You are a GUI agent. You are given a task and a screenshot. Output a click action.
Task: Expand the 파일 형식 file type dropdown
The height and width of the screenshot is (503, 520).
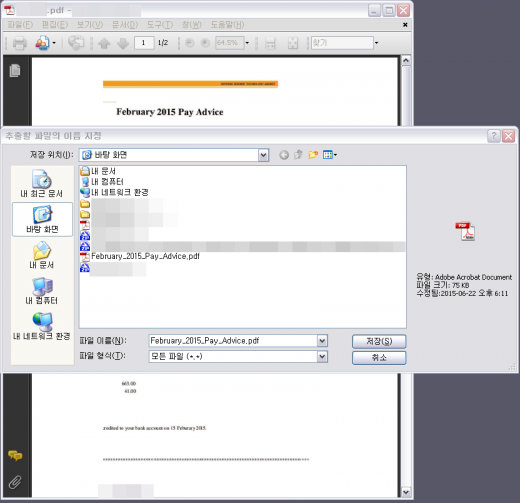click(x=322, y=356)
